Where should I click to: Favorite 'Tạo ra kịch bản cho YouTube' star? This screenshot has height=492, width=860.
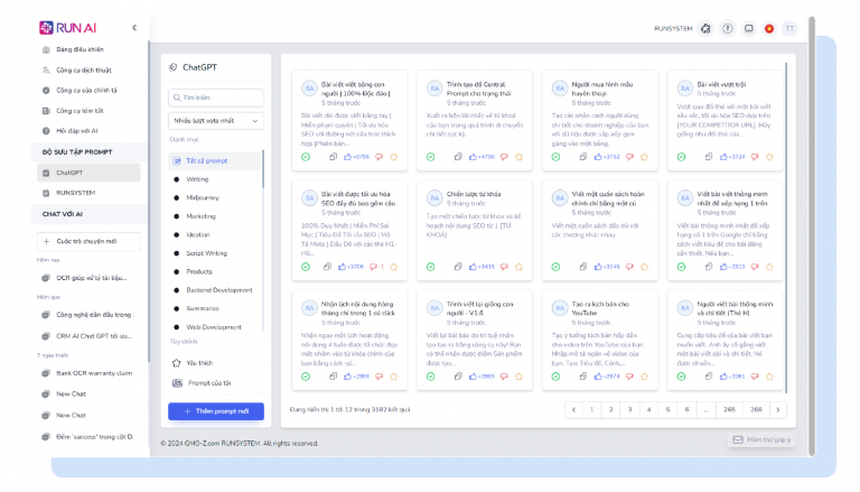point(644,376)
